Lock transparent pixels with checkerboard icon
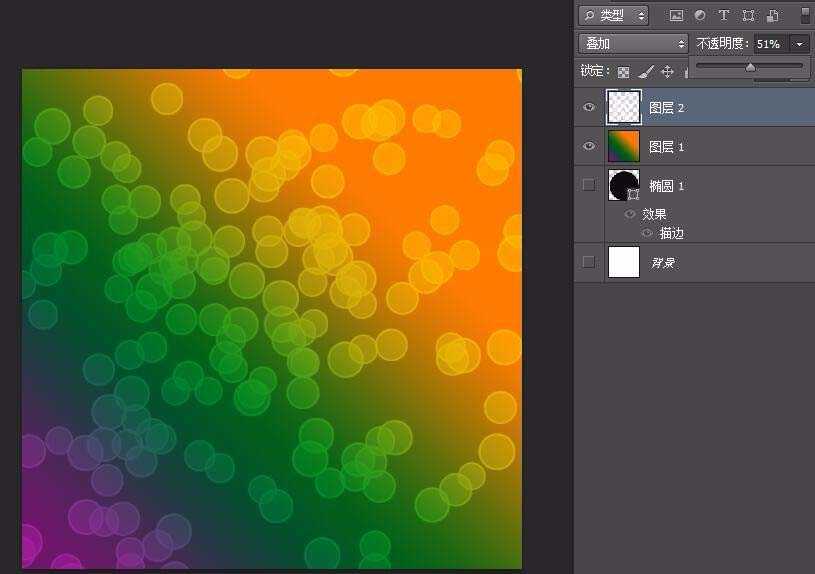Viewport: 815px width, 574px height. 623,72
